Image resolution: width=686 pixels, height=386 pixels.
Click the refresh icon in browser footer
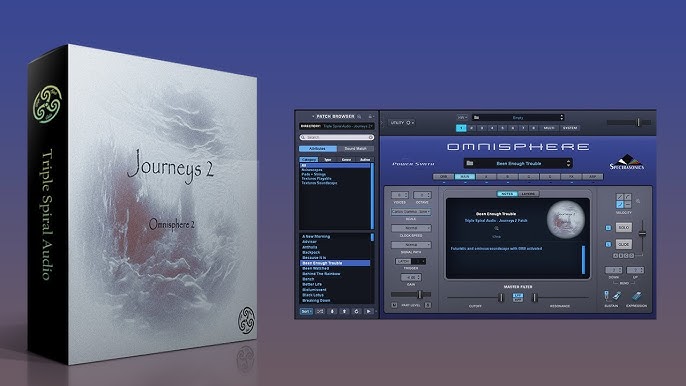coord(357,311)
